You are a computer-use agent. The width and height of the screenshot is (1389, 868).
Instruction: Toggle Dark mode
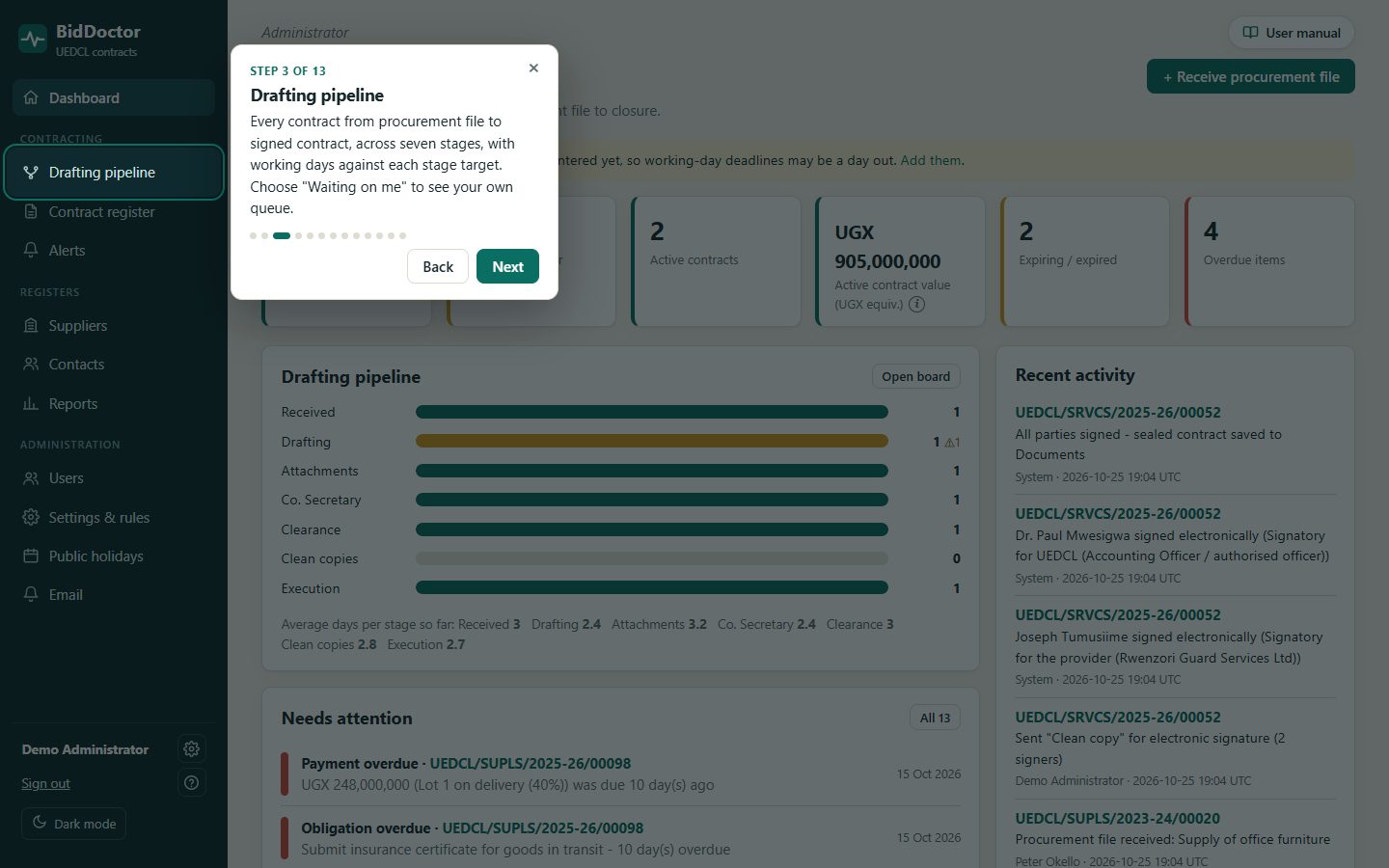click(x=74, y=824)
